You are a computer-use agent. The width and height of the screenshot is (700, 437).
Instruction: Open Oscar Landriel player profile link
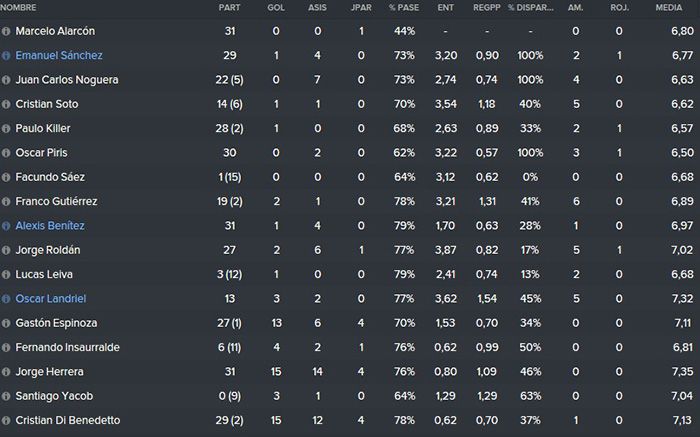click(51, 299)
